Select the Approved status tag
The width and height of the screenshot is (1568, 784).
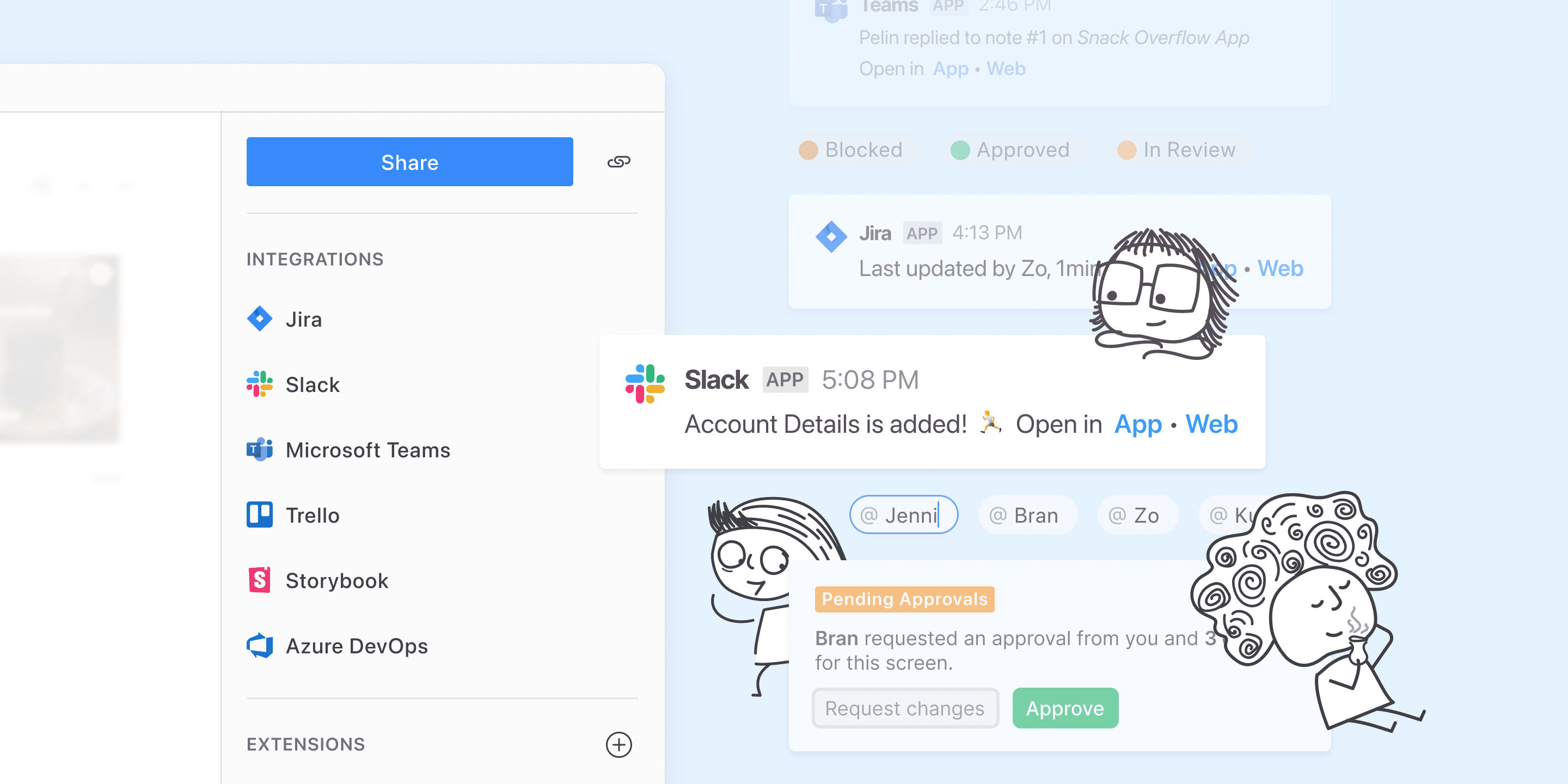(x=1010, y=150)
